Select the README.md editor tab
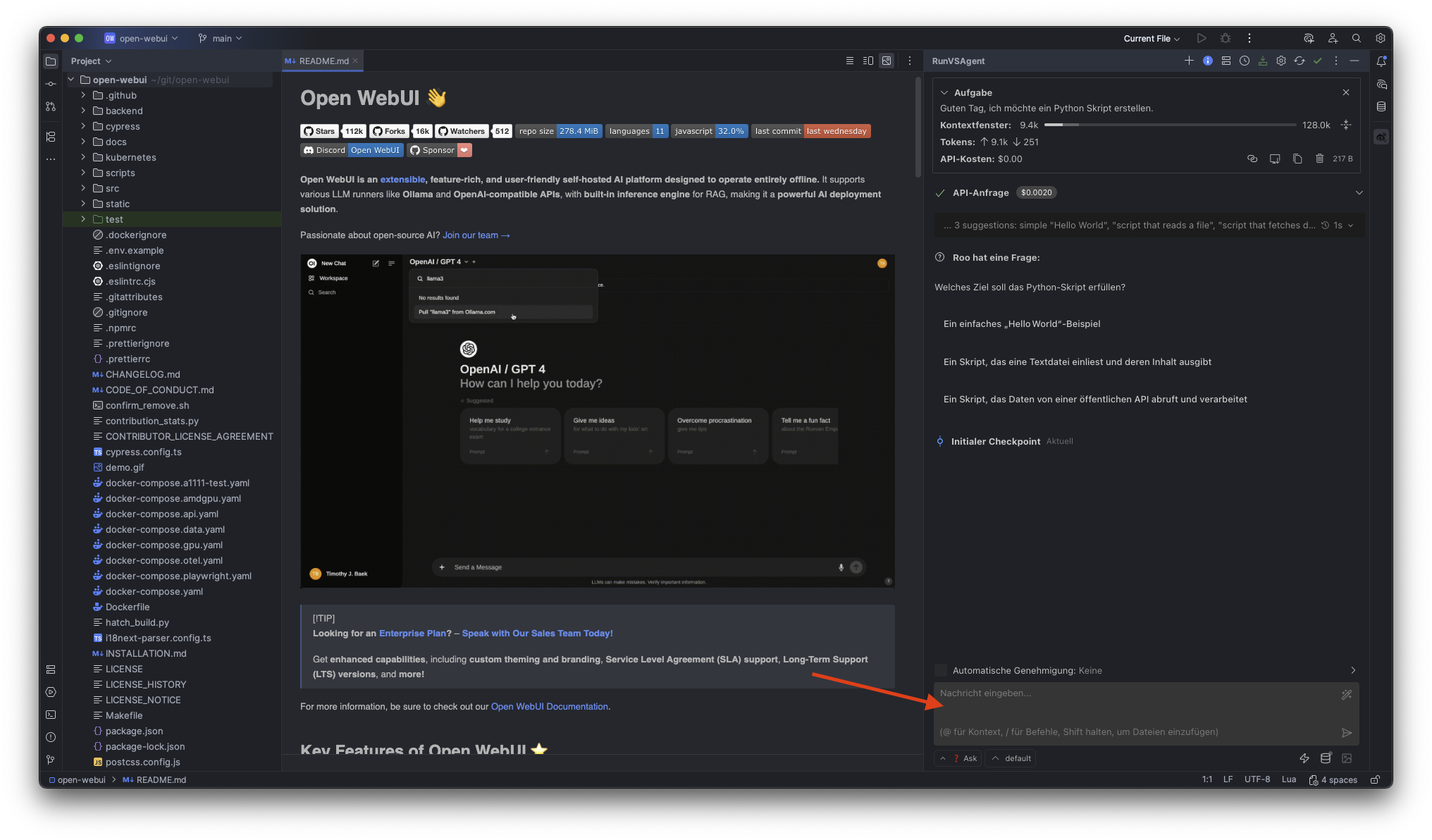Viewport: 1432px width, 840px height. [322, 61]
